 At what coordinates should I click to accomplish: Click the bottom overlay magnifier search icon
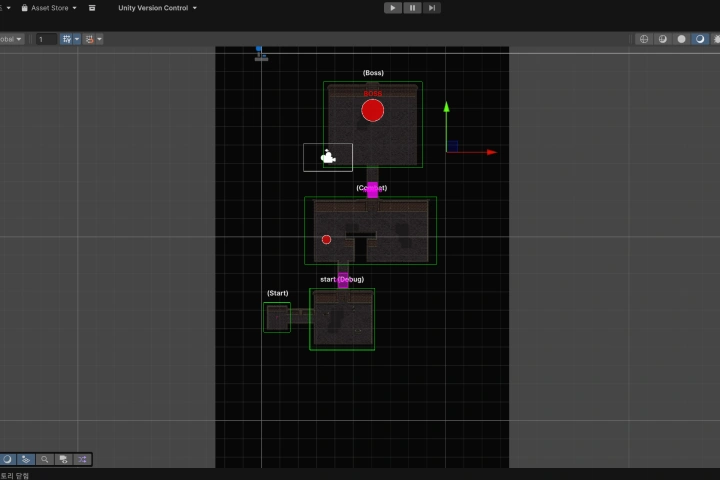tap(45, 459)
